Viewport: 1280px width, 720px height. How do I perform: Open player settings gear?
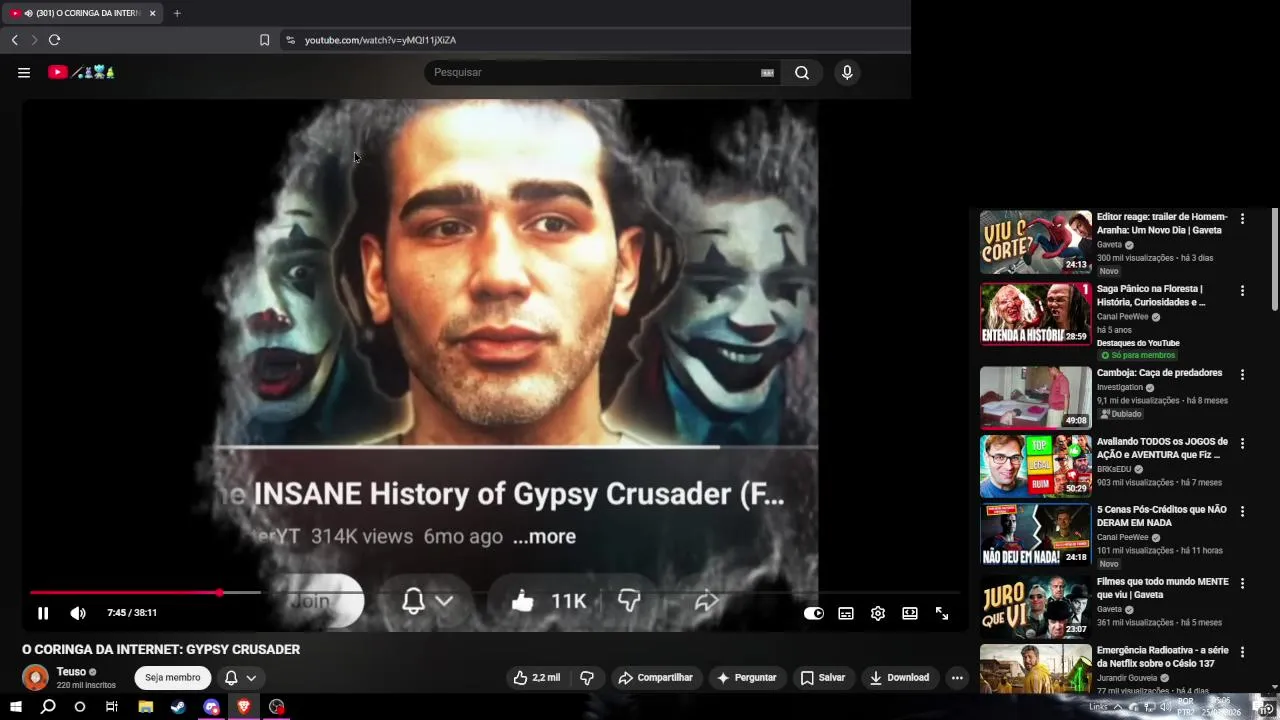click(x=878, y=613)
